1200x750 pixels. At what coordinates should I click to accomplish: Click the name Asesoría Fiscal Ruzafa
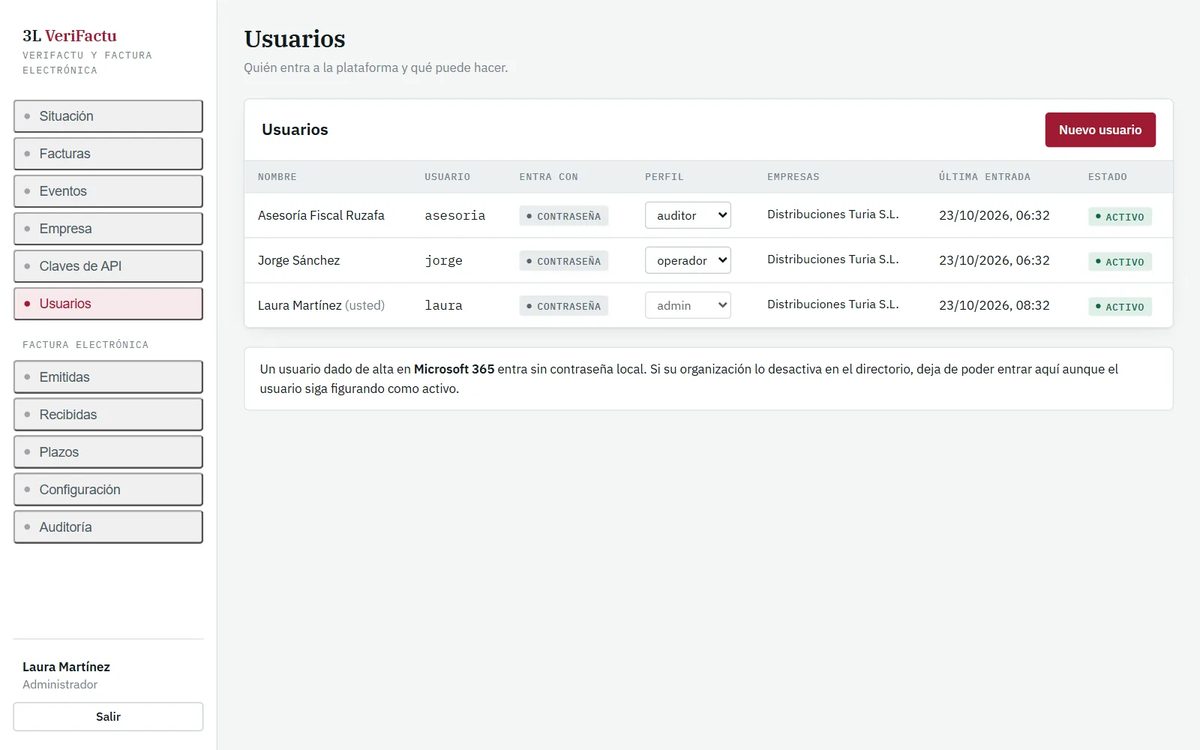click(x=321, y=215)
